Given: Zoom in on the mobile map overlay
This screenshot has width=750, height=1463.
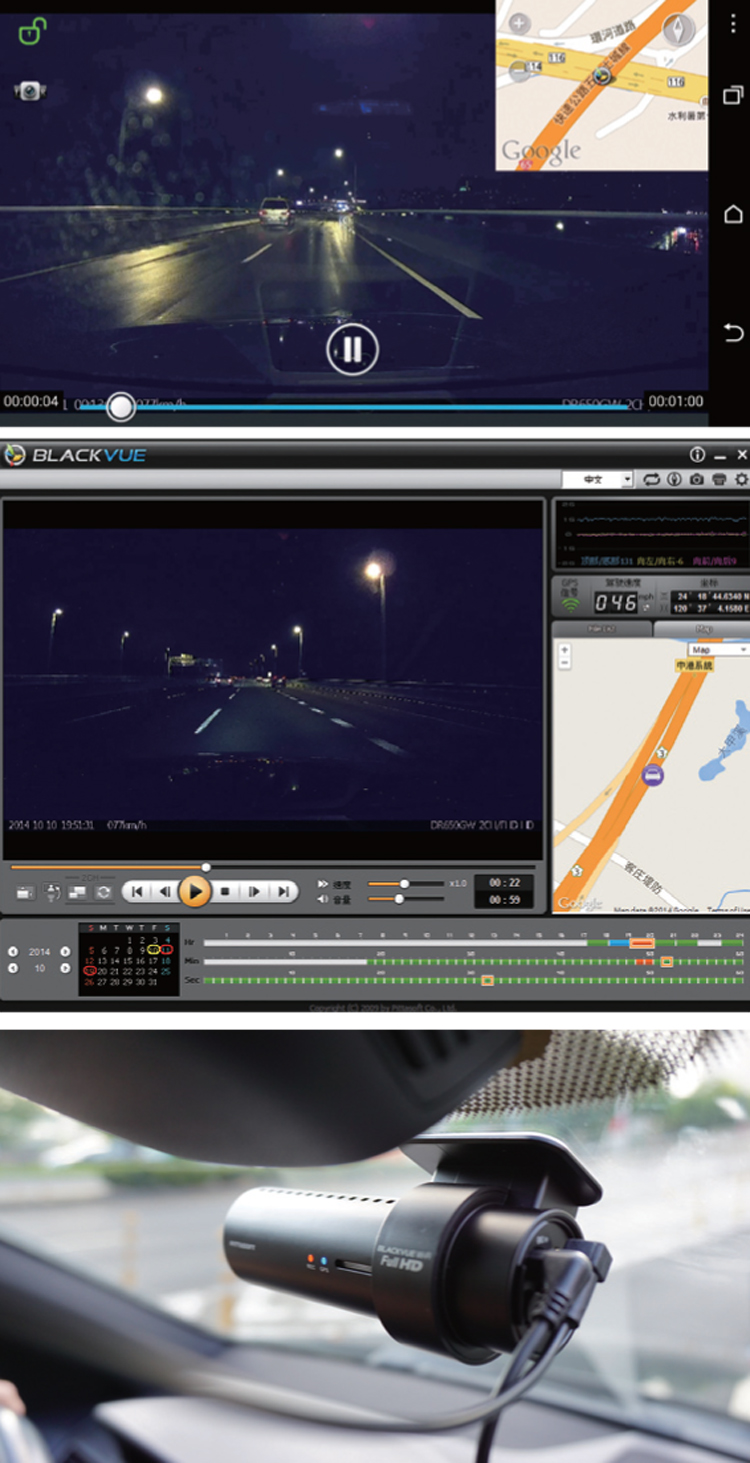Looking at the screenshot, I should tap(518, 23).
